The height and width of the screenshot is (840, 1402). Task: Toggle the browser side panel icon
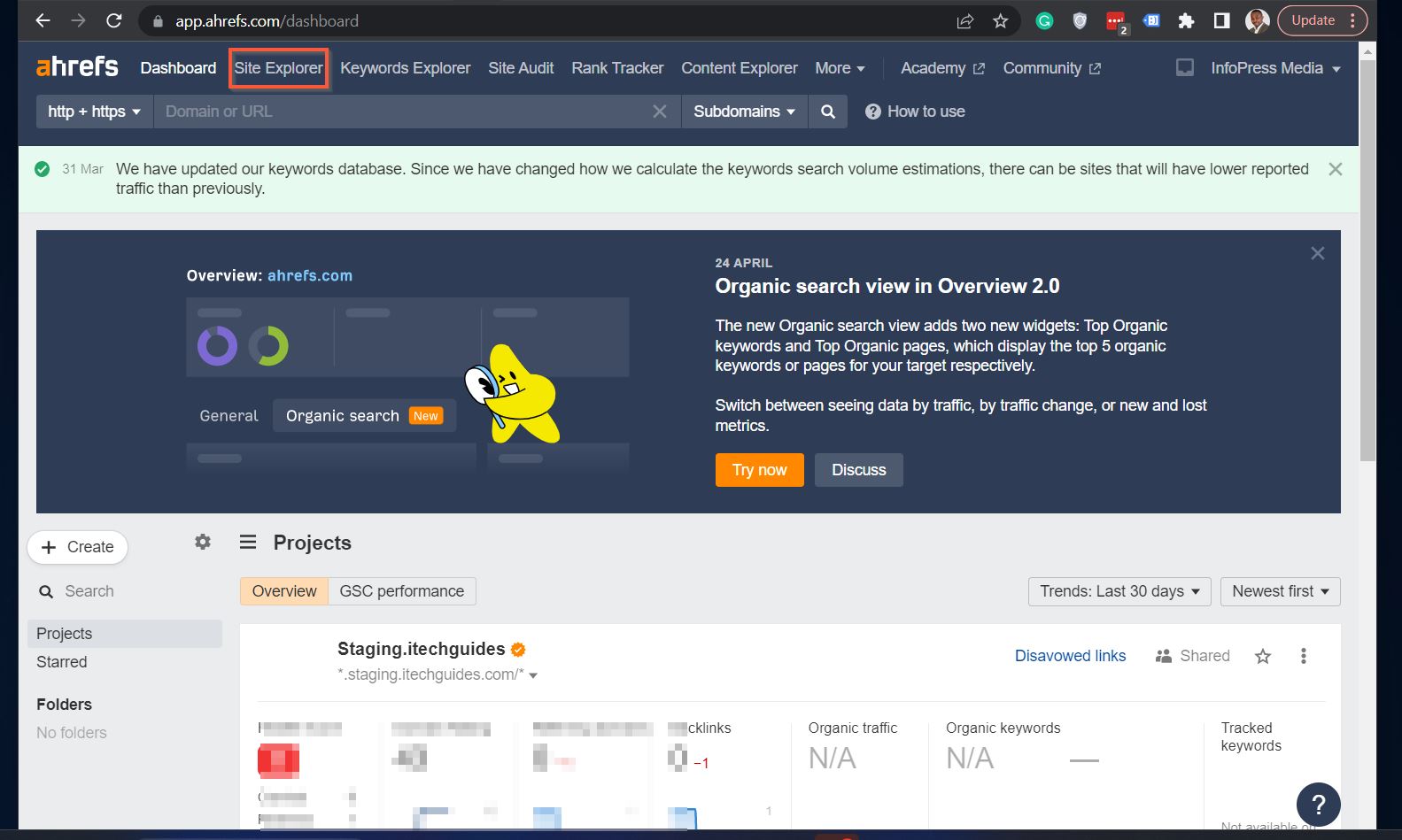(x=1221, y=21)
